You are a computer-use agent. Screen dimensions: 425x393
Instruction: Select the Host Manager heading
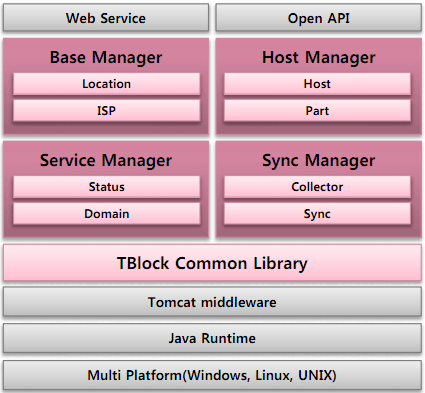click(x=319, y=57)
